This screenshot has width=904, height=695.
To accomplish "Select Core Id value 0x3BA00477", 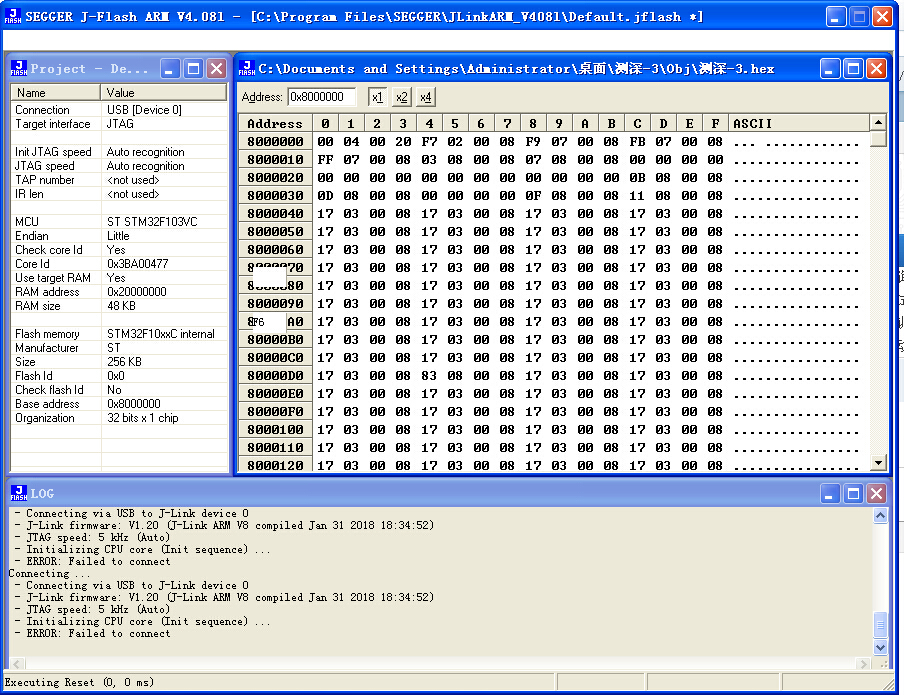I will [x=138, y=264].
